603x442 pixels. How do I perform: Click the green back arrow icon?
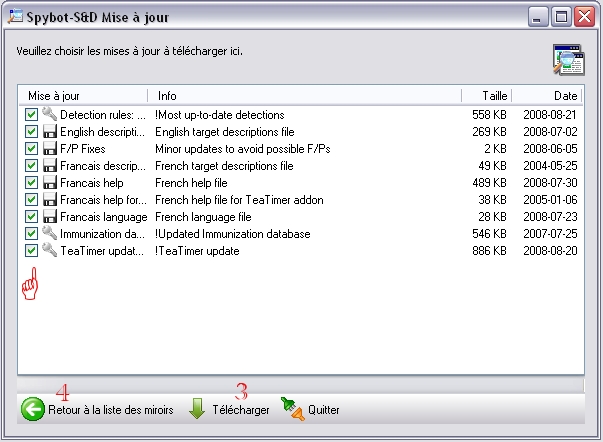pos(33,409)
